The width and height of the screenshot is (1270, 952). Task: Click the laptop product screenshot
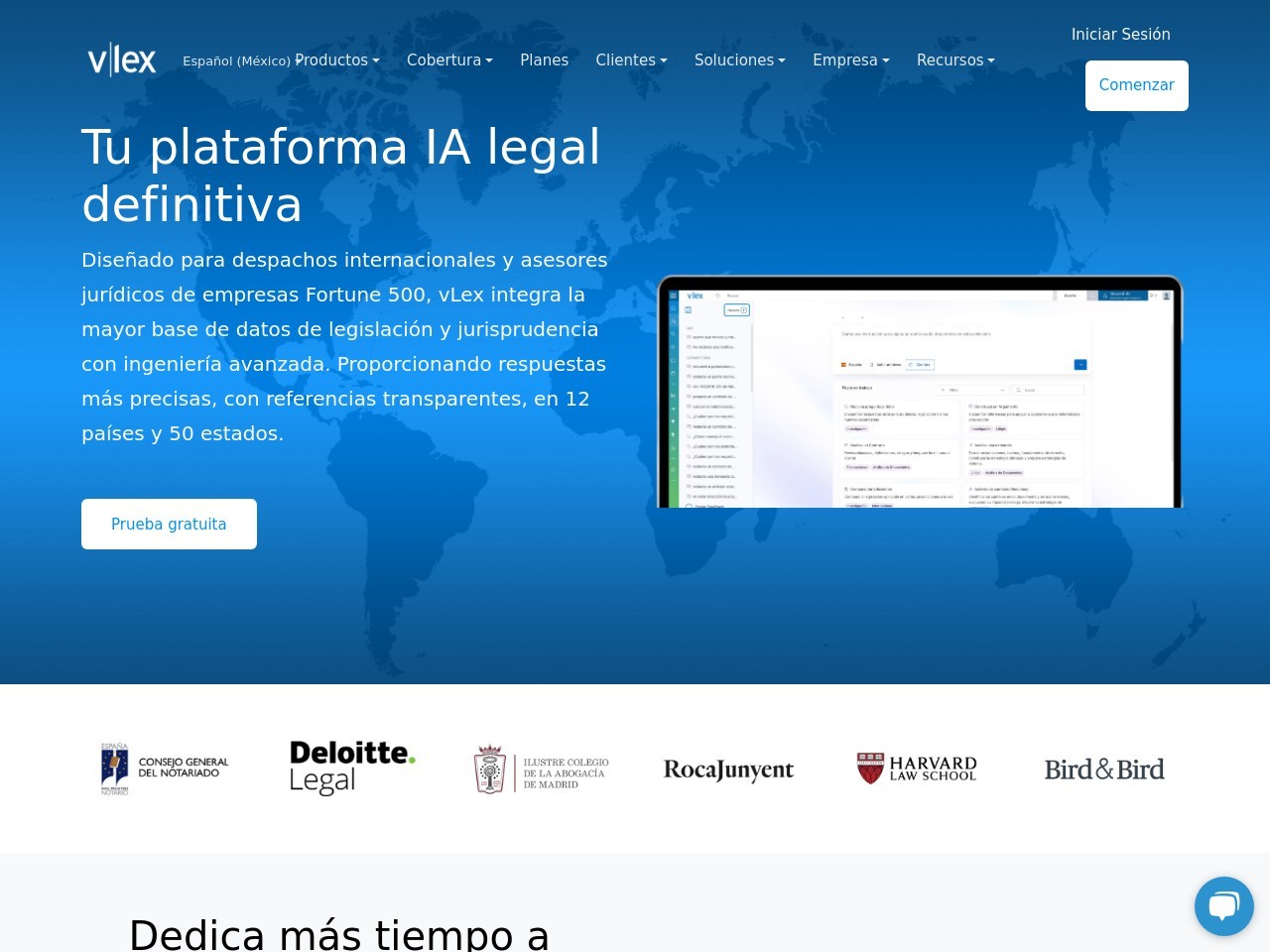(x=920, y=392)
